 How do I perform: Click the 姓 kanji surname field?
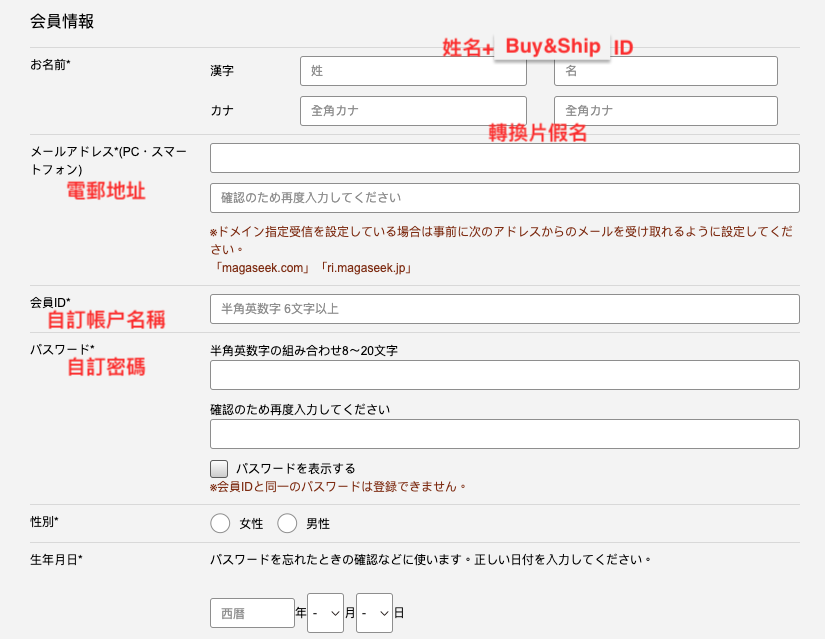pyautogui.click(x=412, y=71)
